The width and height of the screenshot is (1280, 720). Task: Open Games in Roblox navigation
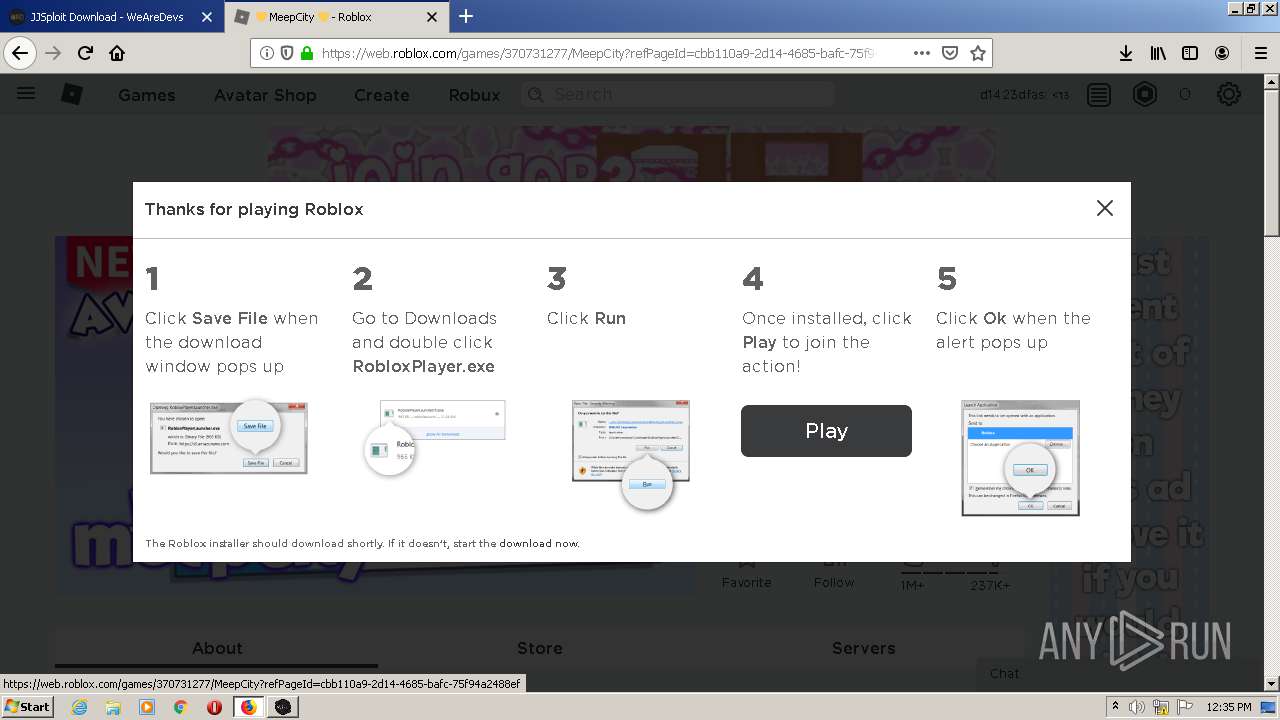pos(146,95)
